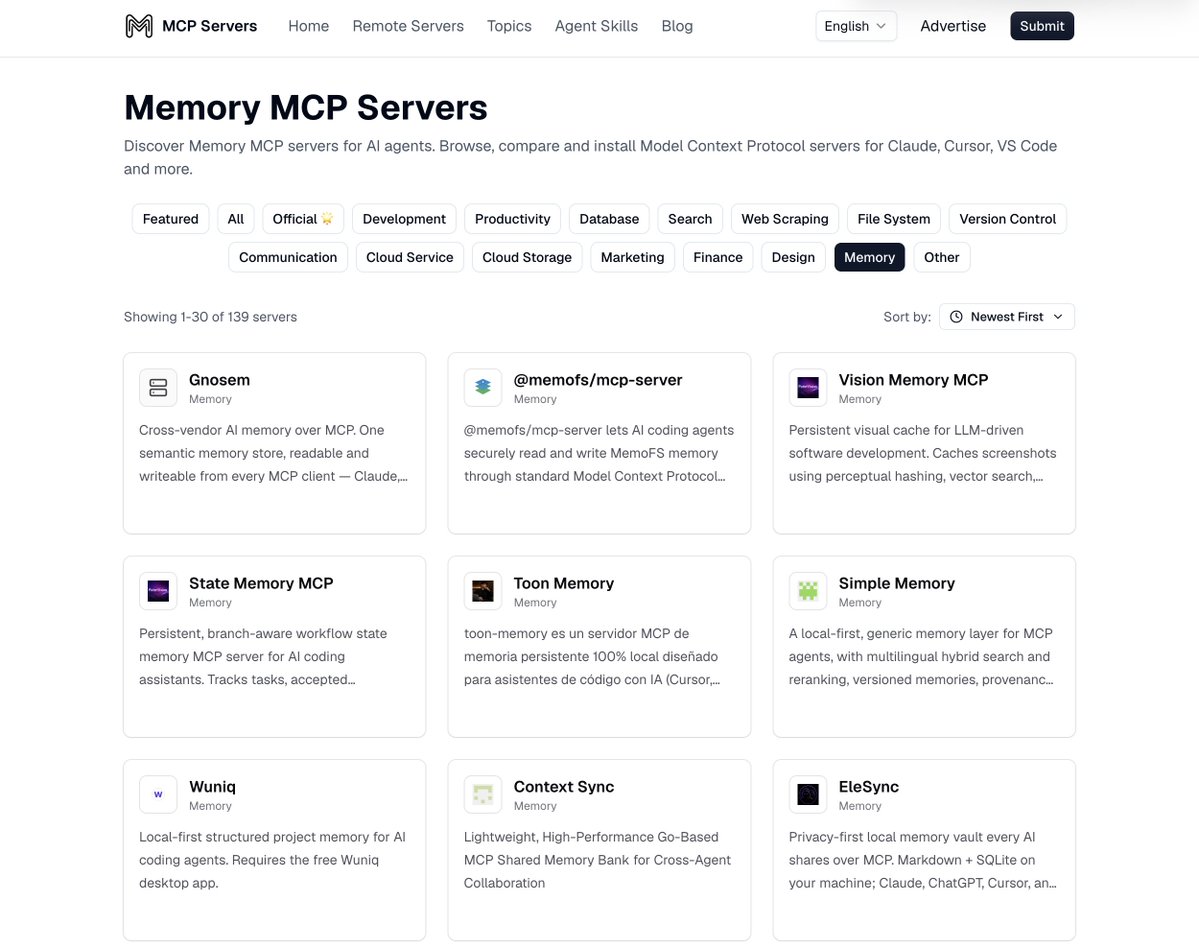
Task: Click the Memory tag under Simple Memory
Action: (859, 602)
